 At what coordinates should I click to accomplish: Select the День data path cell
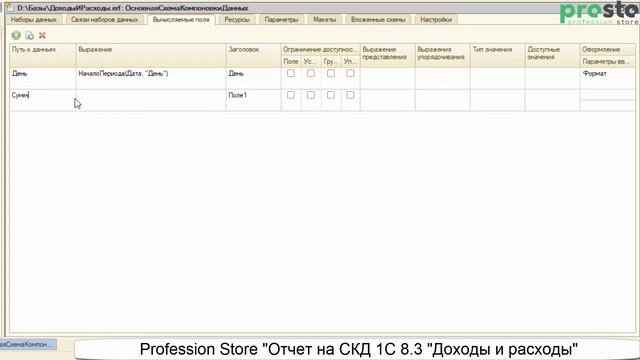[x=43, y=78]
